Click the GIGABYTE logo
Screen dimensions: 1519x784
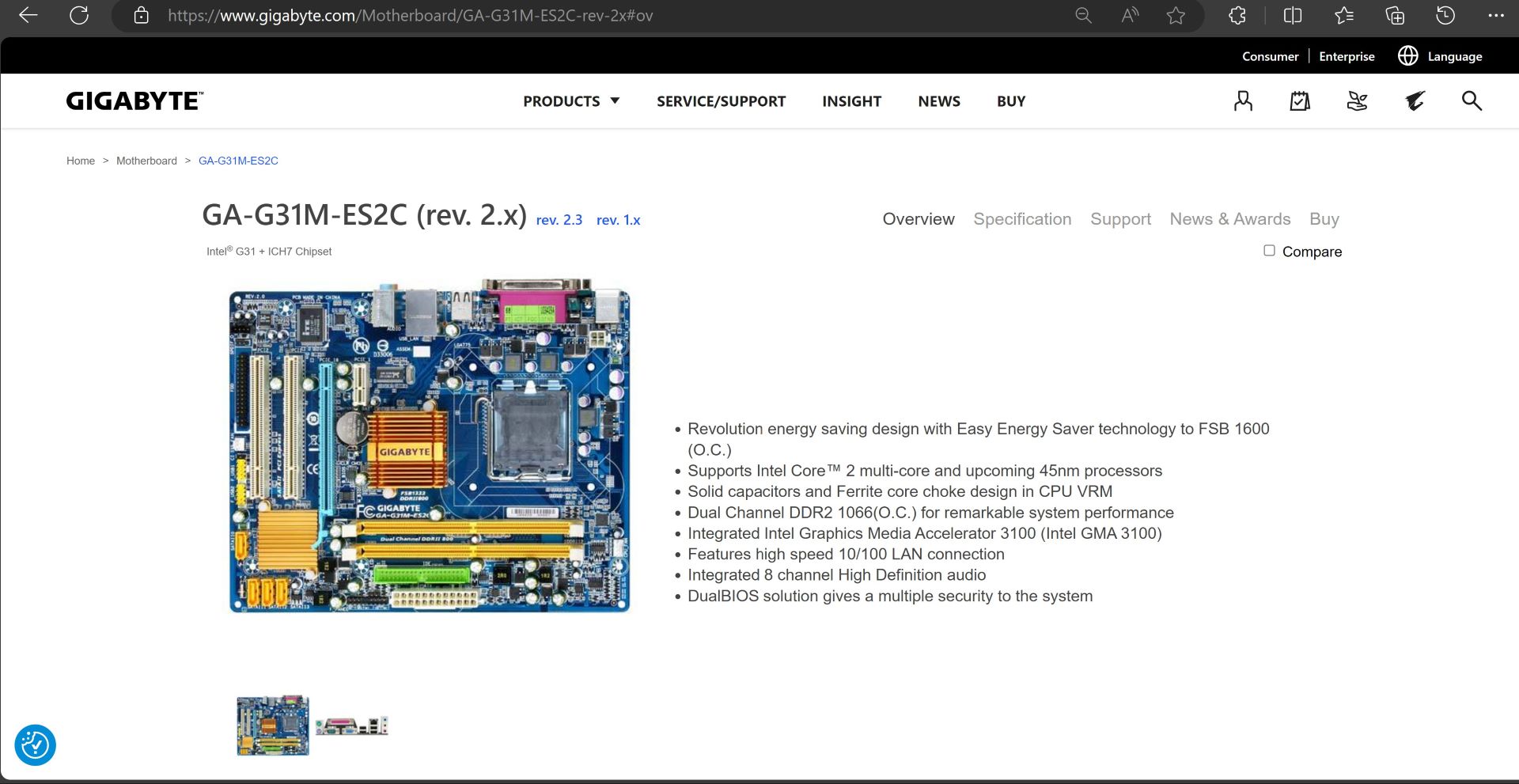tap(134, 100)
